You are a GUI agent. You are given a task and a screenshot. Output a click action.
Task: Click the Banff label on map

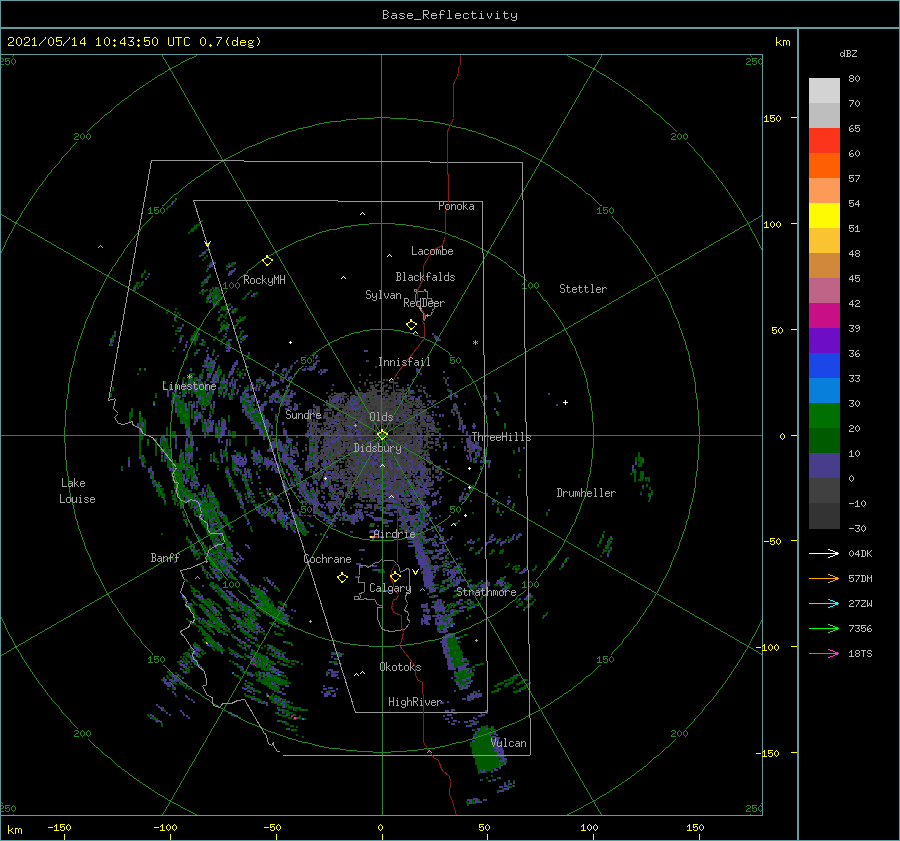click(x=165, y=557)
